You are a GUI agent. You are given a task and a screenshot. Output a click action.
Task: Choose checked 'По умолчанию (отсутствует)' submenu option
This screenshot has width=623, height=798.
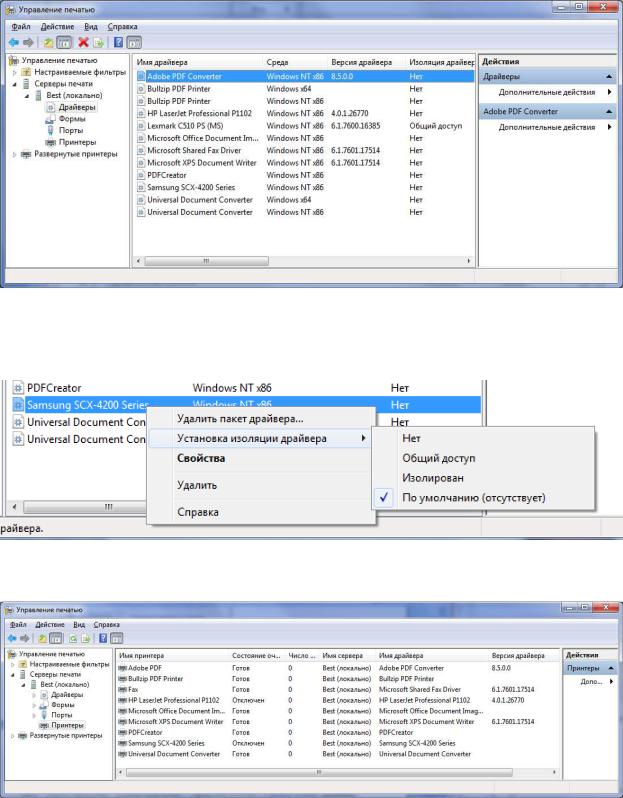pos(483,498)
